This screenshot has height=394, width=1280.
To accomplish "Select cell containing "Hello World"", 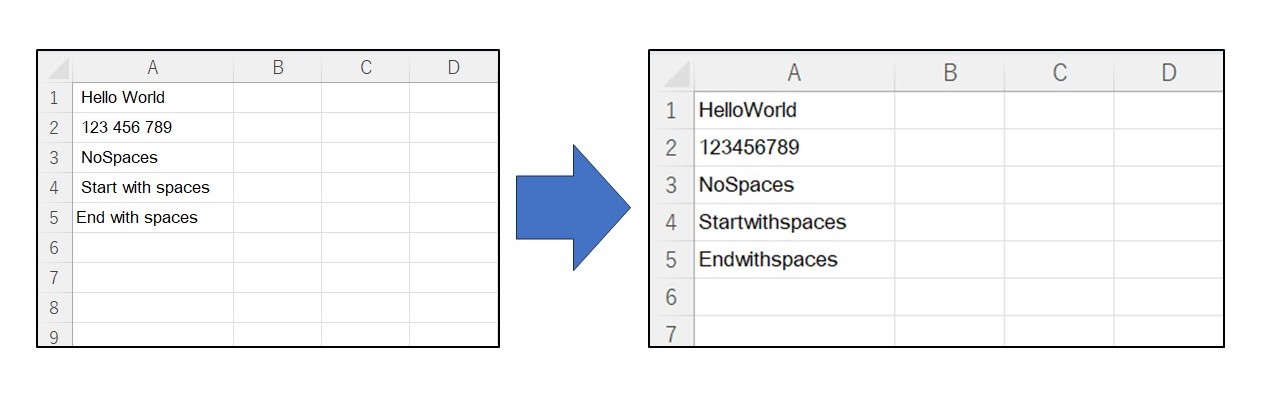I will [x=153, y=97].
